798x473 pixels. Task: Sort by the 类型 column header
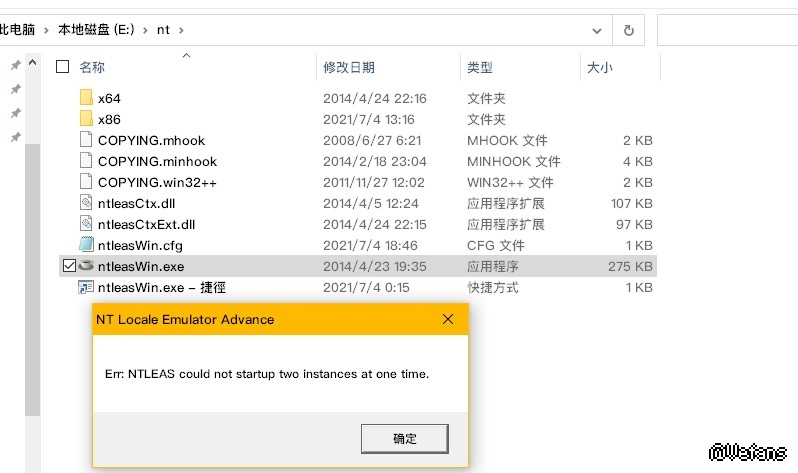(480, 67)
